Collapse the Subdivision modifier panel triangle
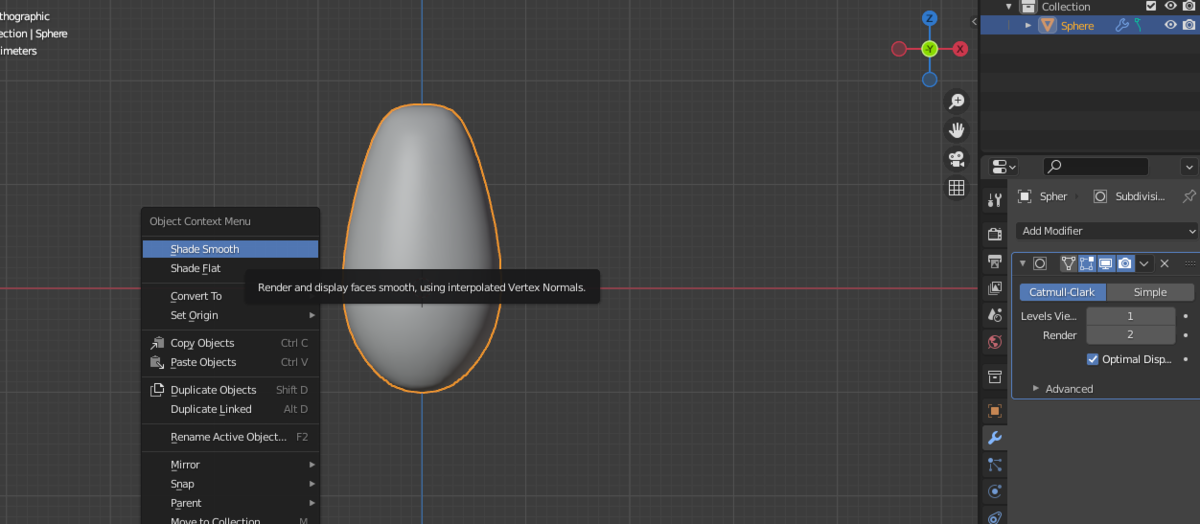This screenshot has height=524, width=1200. tap(1022, 263)
